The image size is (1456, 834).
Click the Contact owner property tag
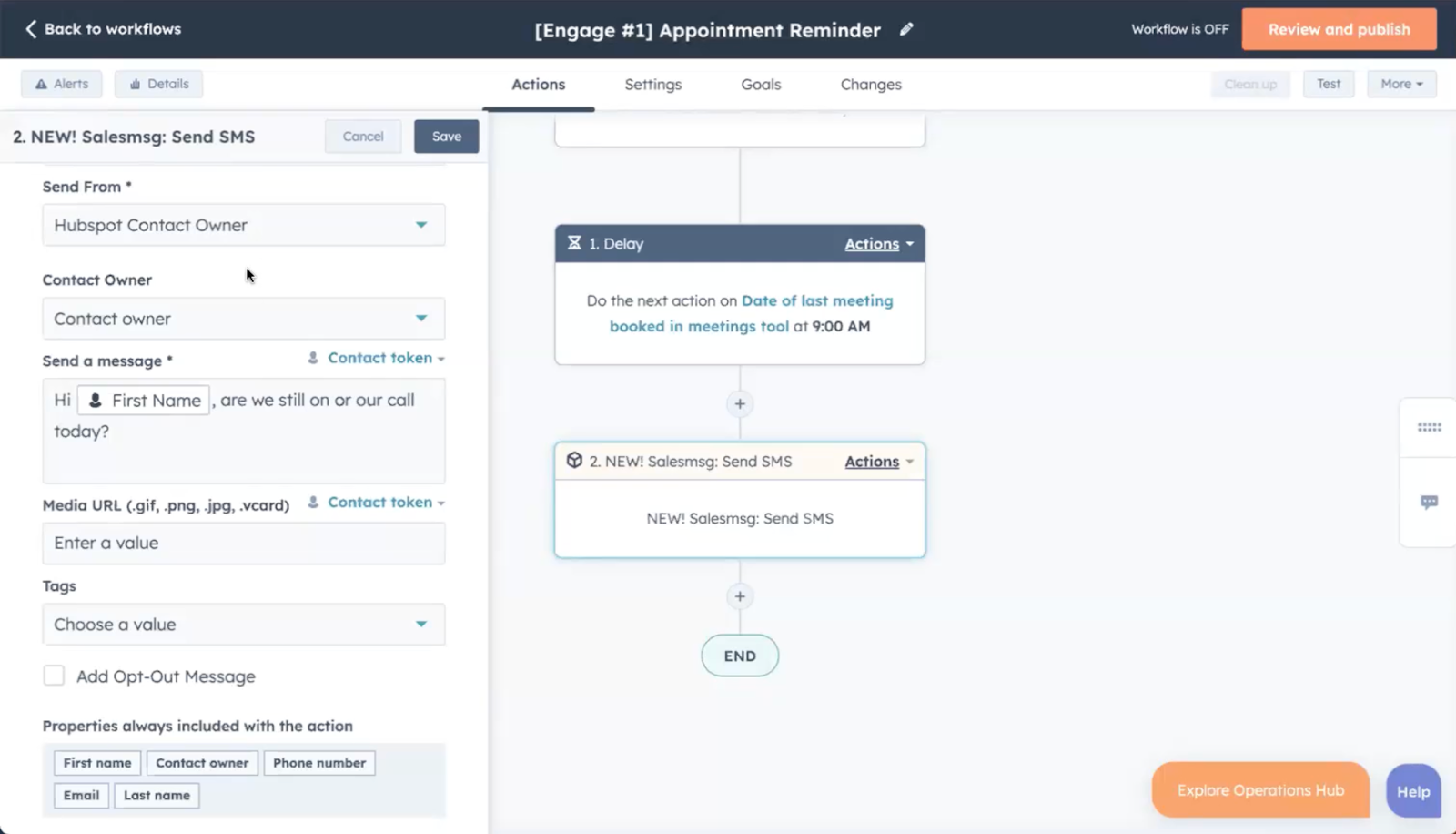pyautogui.click(x=202, y=763)
